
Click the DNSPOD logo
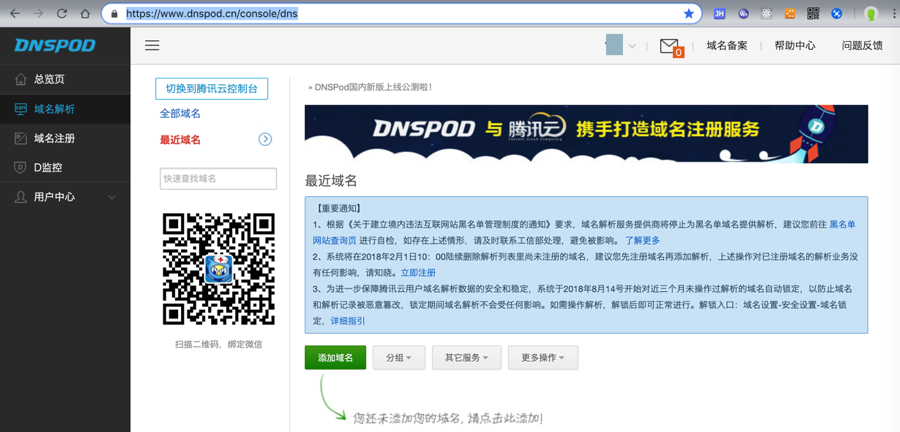(x=55, y=45)
